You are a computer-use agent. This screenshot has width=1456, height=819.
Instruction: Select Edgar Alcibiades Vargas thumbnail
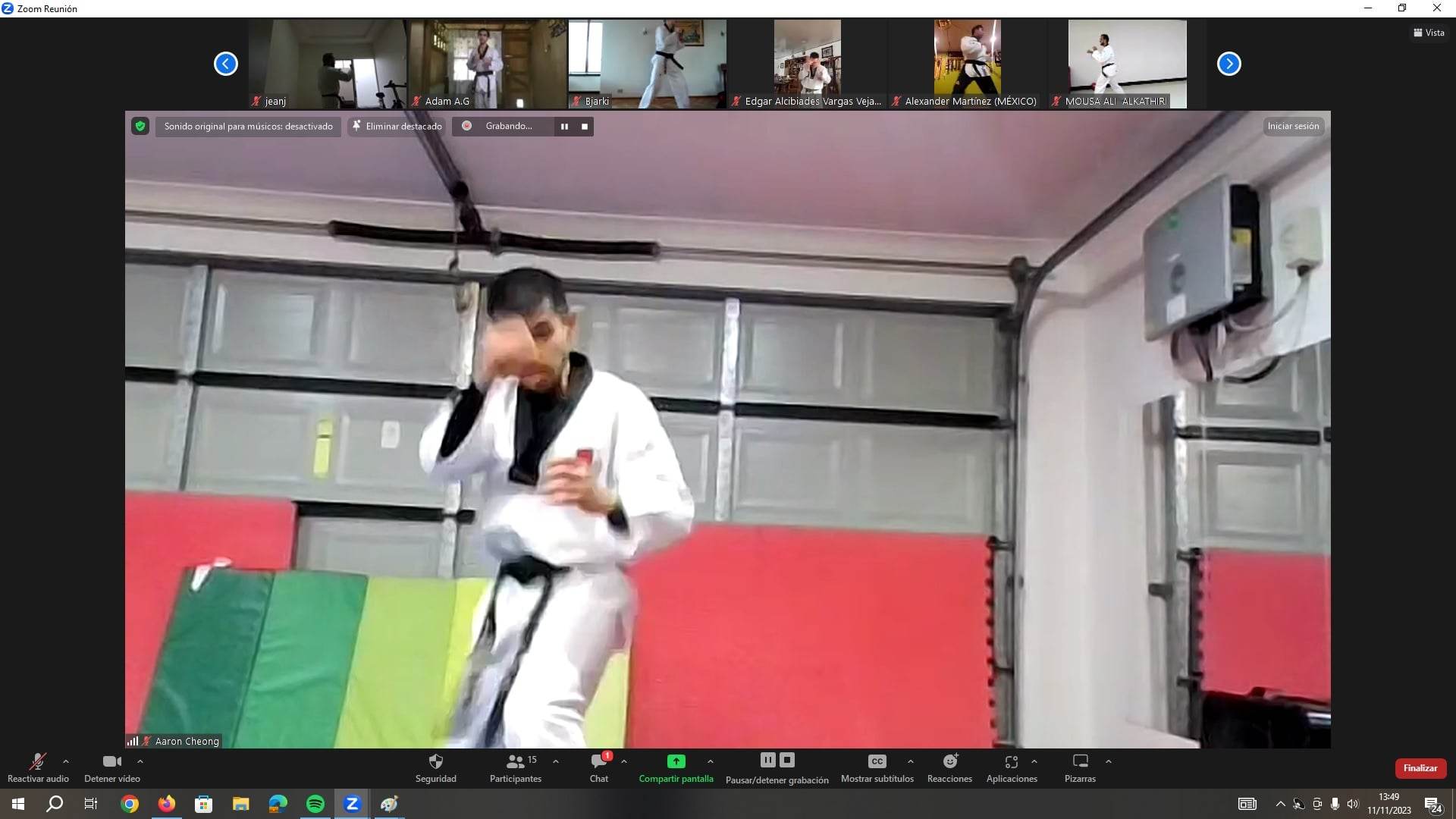coord(808,64)
